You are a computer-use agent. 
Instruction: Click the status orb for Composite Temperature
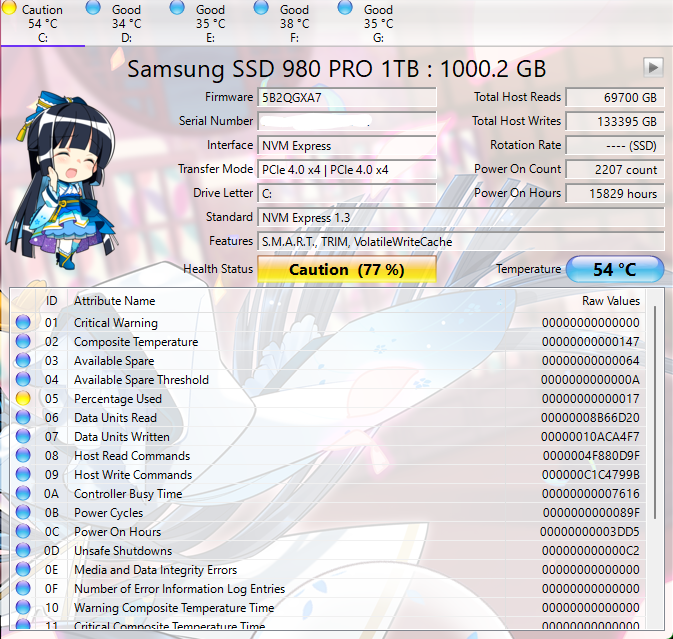pos(23,341)
